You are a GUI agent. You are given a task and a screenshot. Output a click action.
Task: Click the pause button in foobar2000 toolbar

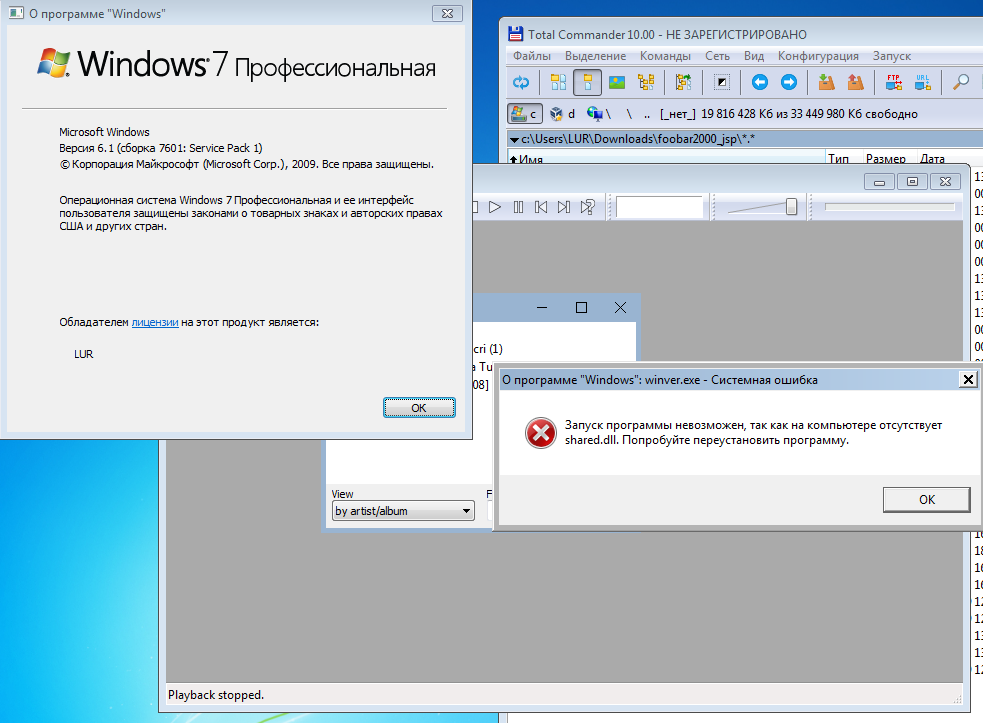pos(518,207)
